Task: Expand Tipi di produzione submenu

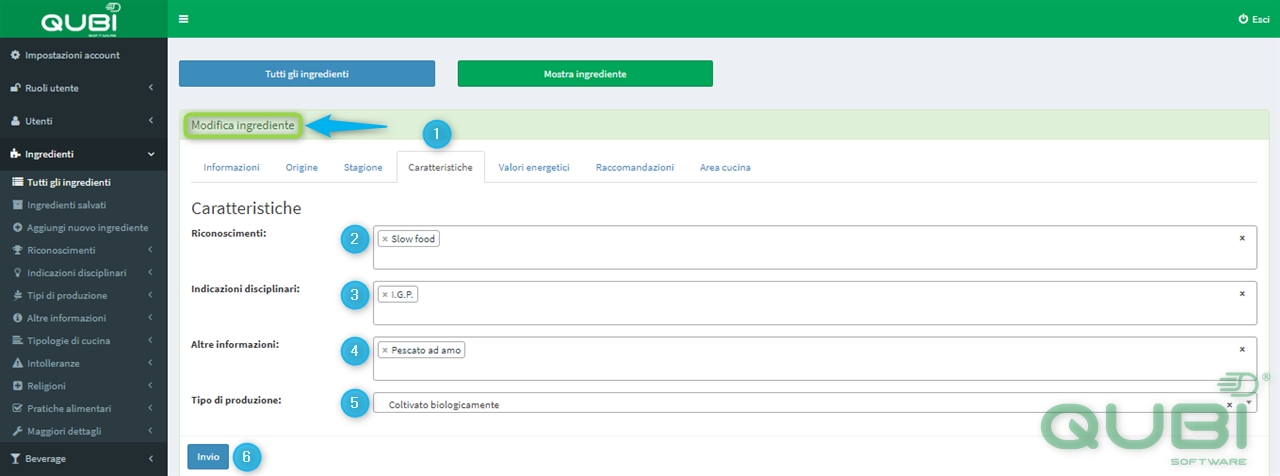Action: coord(150,296)
